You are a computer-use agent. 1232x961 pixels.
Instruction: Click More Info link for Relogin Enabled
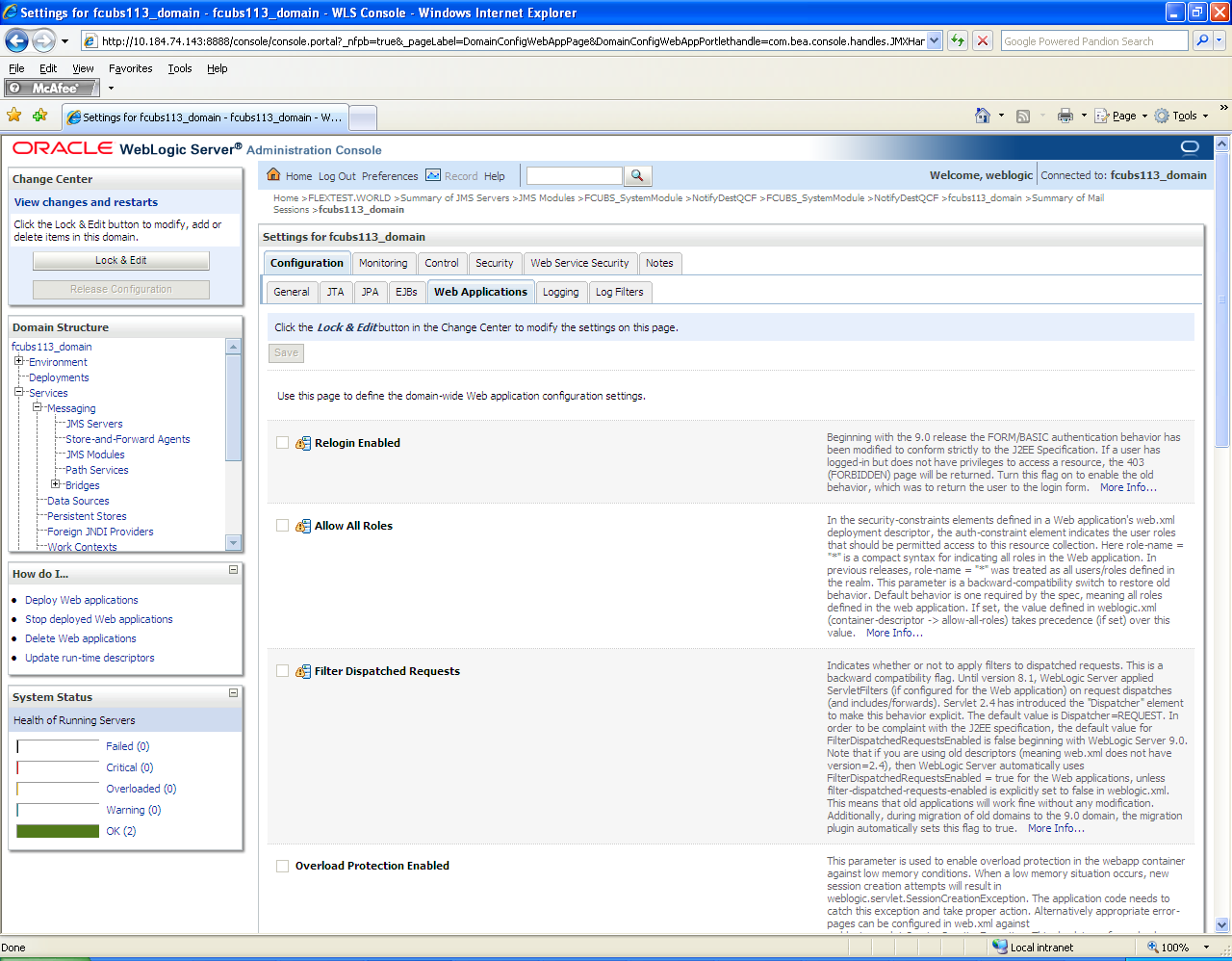point(1128,487)
